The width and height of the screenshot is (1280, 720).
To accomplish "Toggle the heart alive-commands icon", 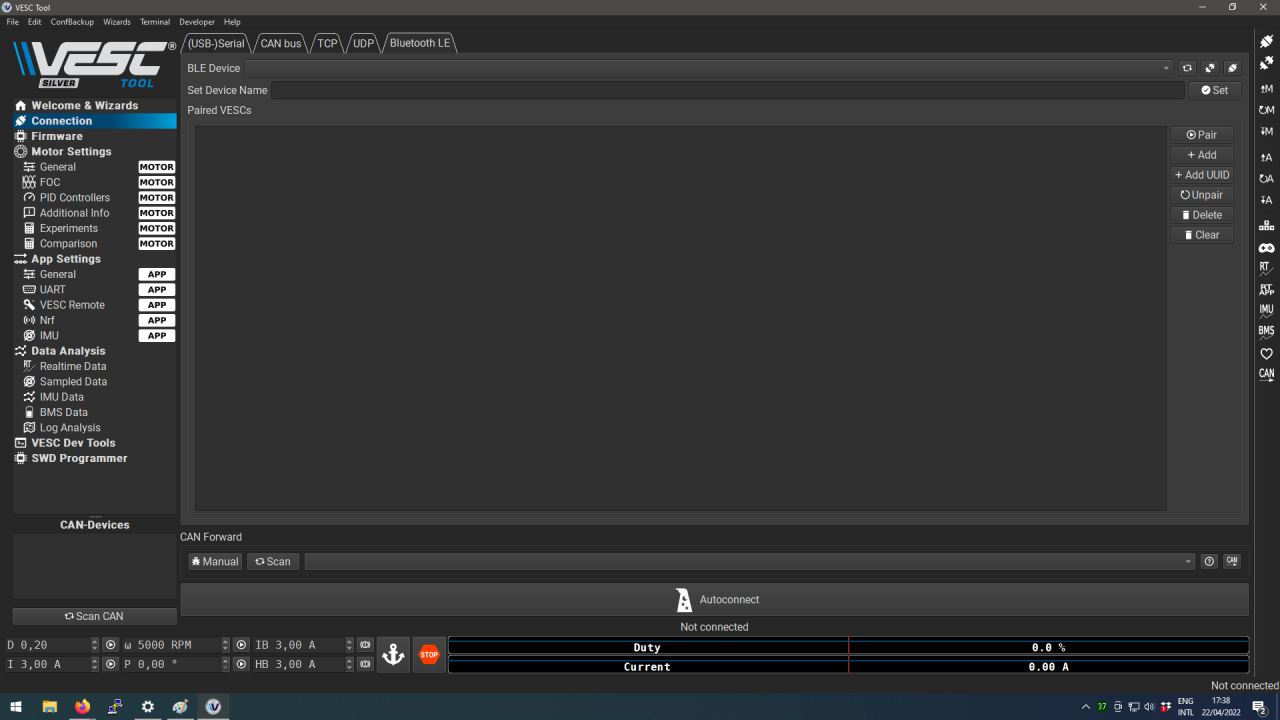I will 1266,353.
